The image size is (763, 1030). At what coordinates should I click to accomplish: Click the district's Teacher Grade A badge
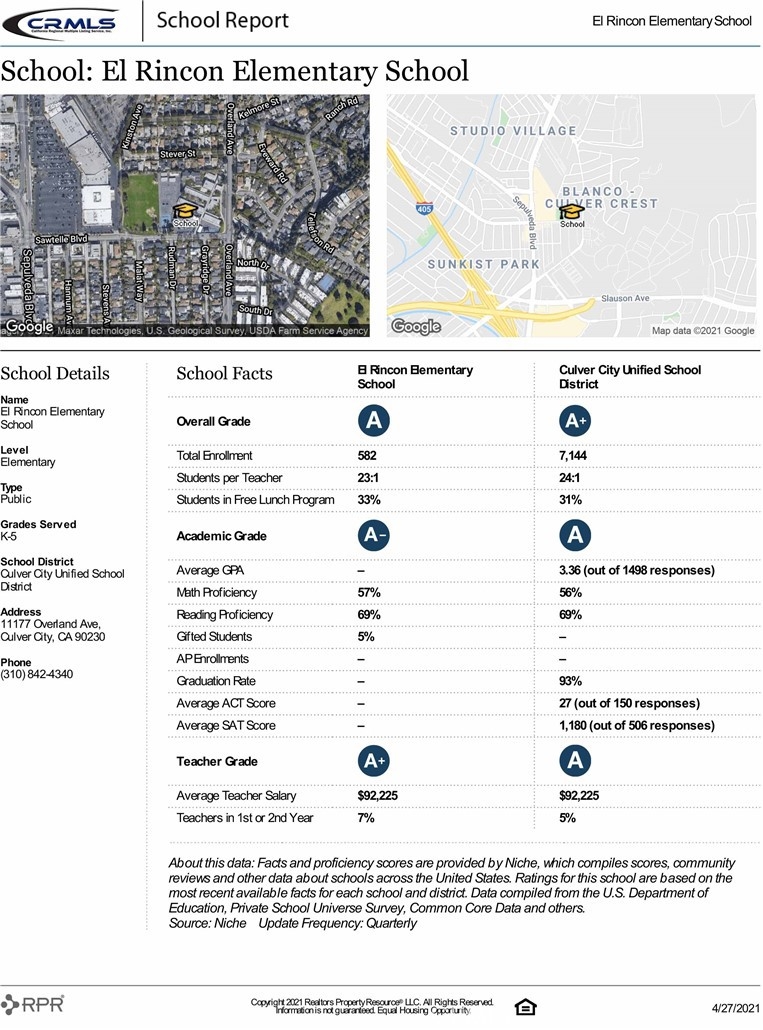[575, 761]
